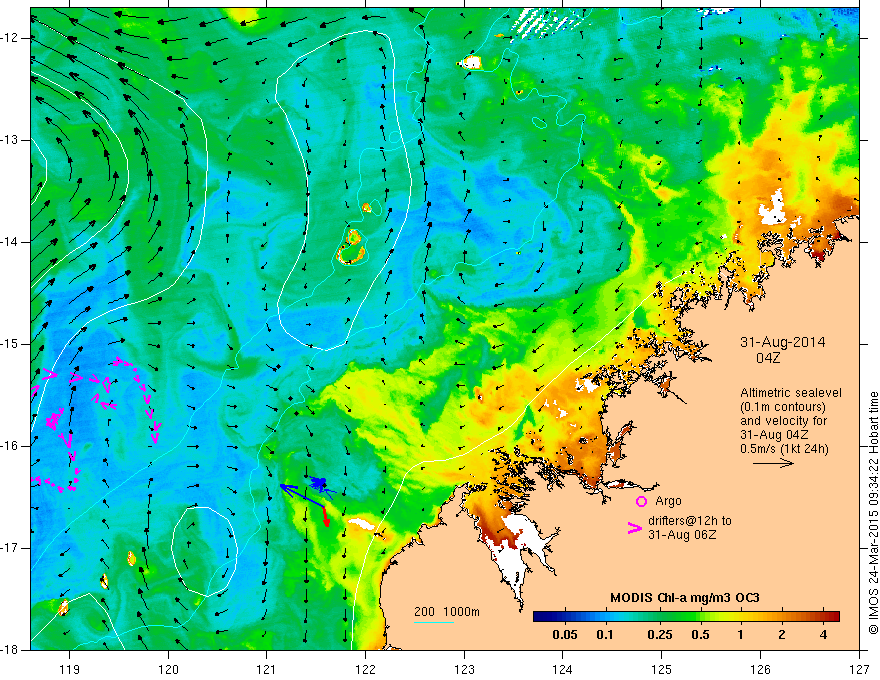Click the IMOS copyright timestamp text
880x680 pixels.
[x=873, y=512]
